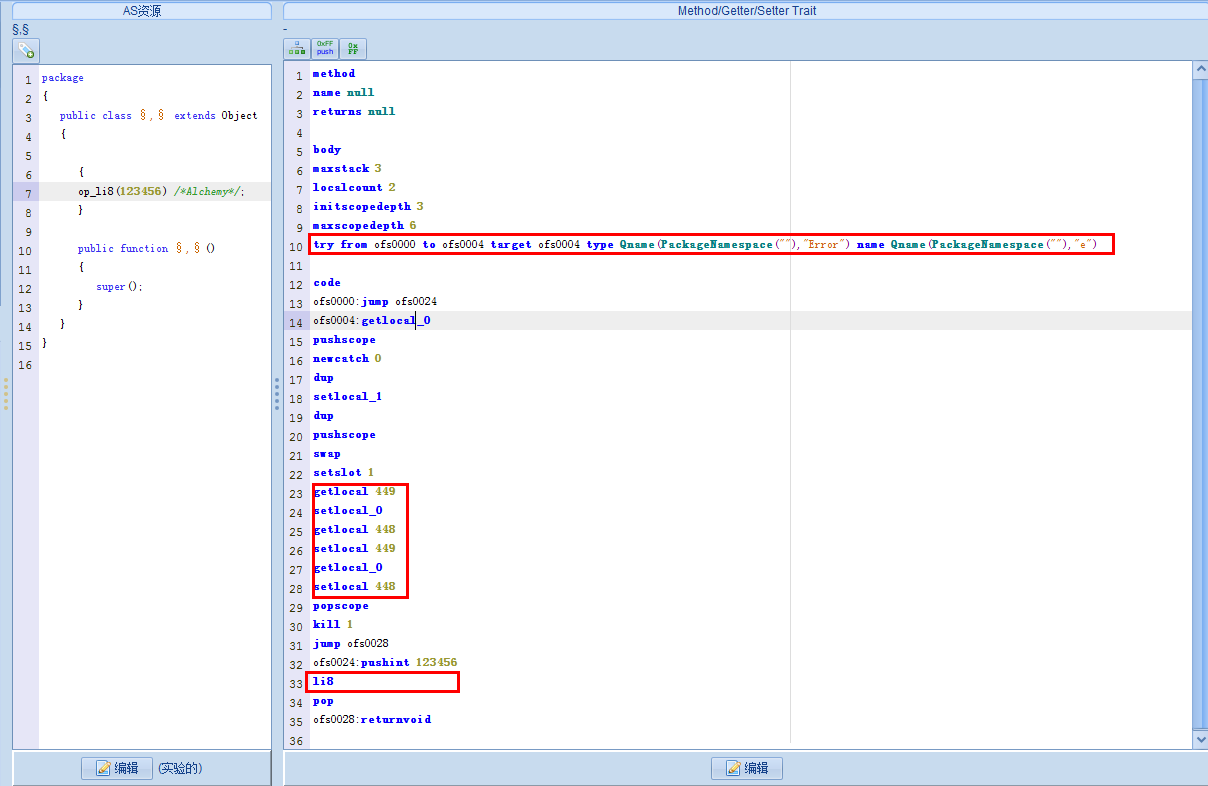Click the 编辑 button marked (实验的)

(x=116, y=768)
